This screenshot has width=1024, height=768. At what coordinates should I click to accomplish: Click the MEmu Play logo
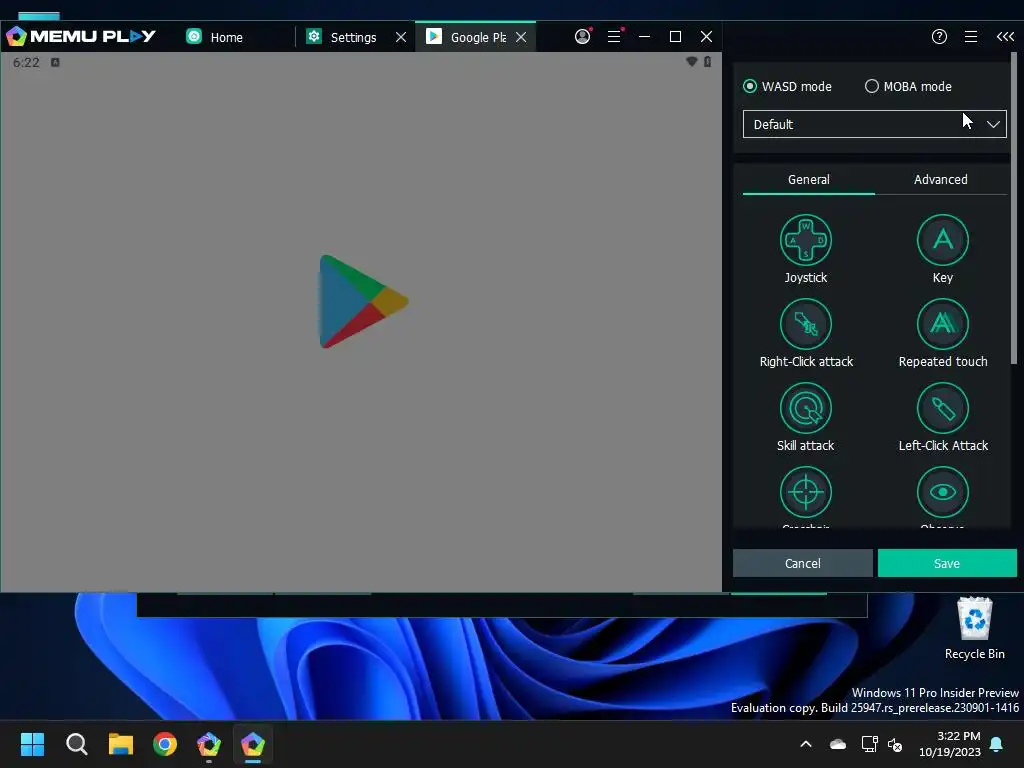pos(81,37)
